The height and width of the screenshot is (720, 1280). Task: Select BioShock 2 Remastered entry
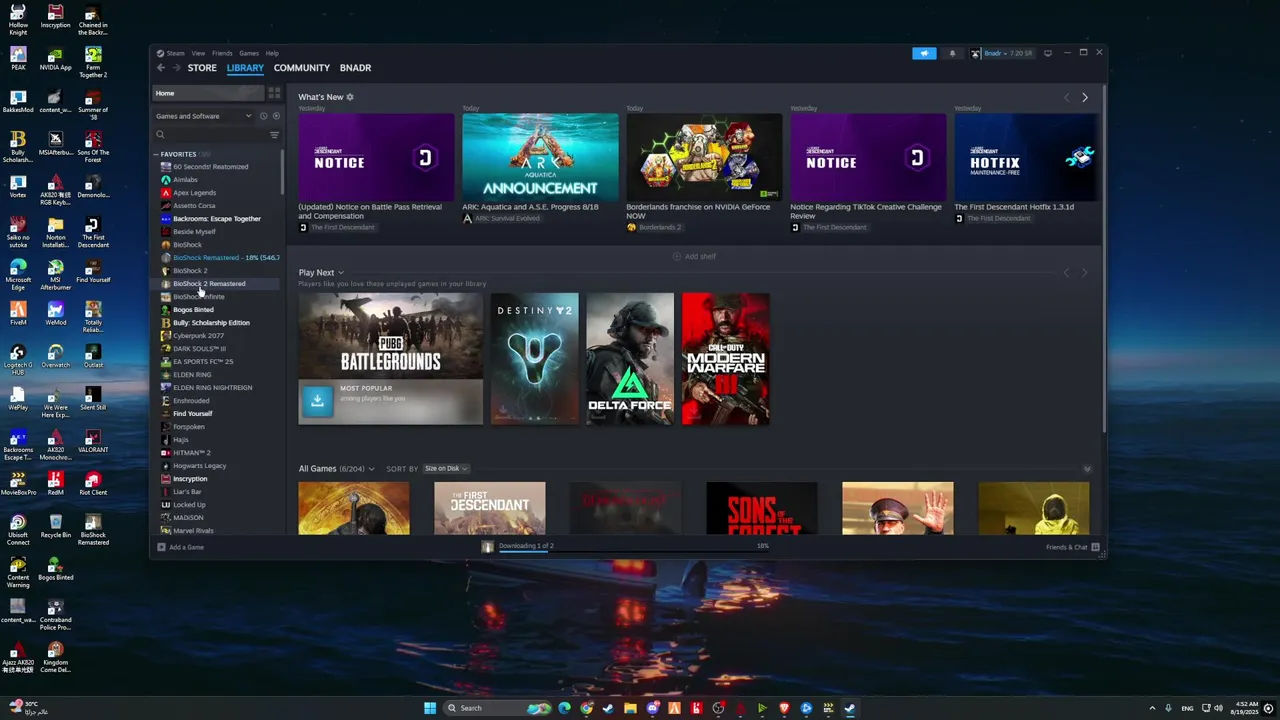[208, 284]
